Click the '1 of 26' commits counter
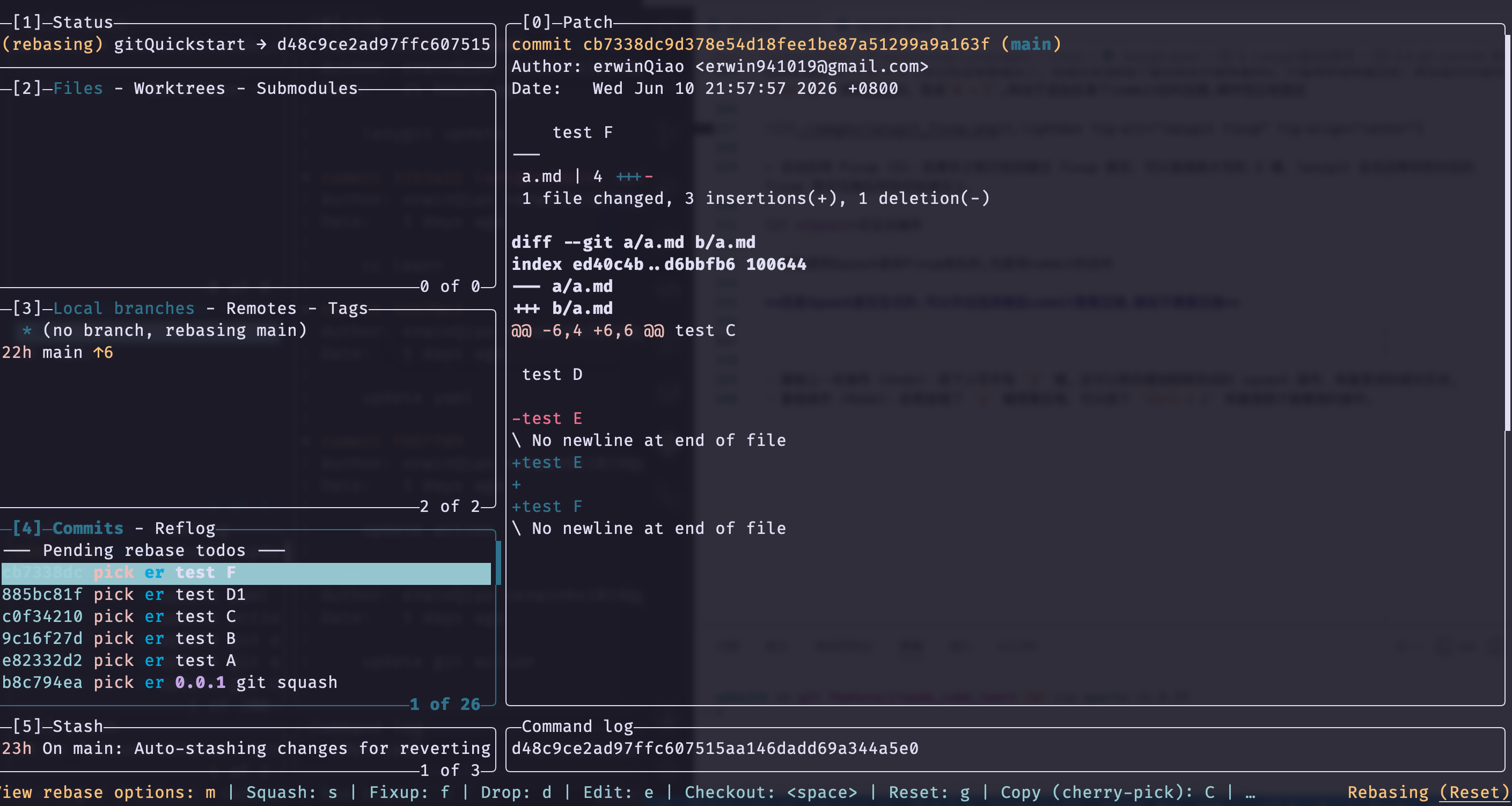This screenshot has width=1512, height=806. point(445,705)
